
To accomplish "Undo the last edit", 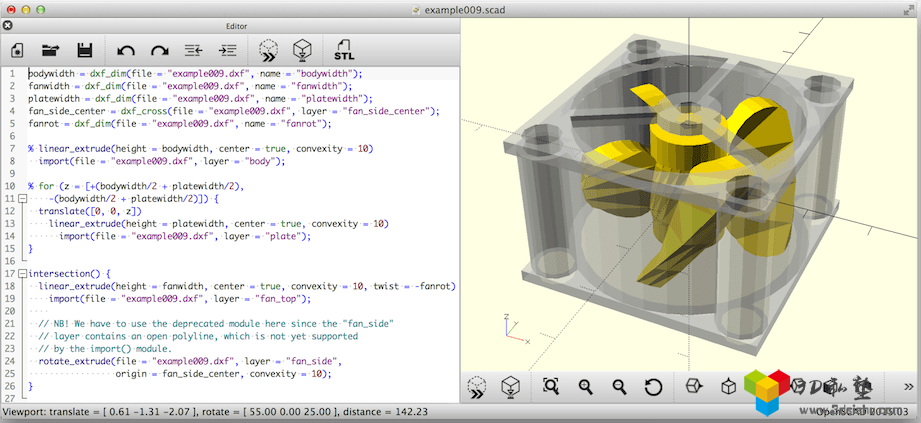I will click(x=126, y=51).
